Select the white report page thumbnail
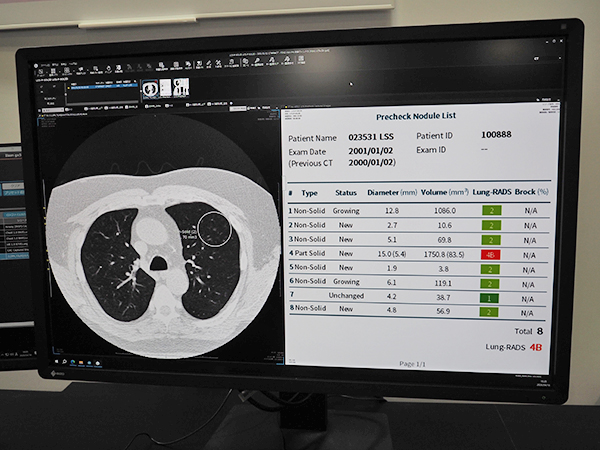Viewport: 600px width, 450px height. tap(165, 88)
